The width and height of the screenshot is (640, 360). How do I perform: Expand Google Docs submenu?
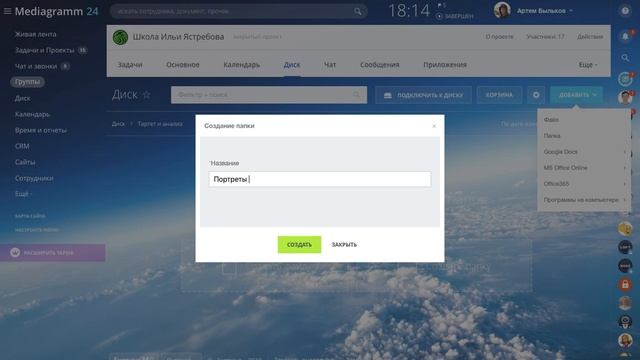[584, 152]
